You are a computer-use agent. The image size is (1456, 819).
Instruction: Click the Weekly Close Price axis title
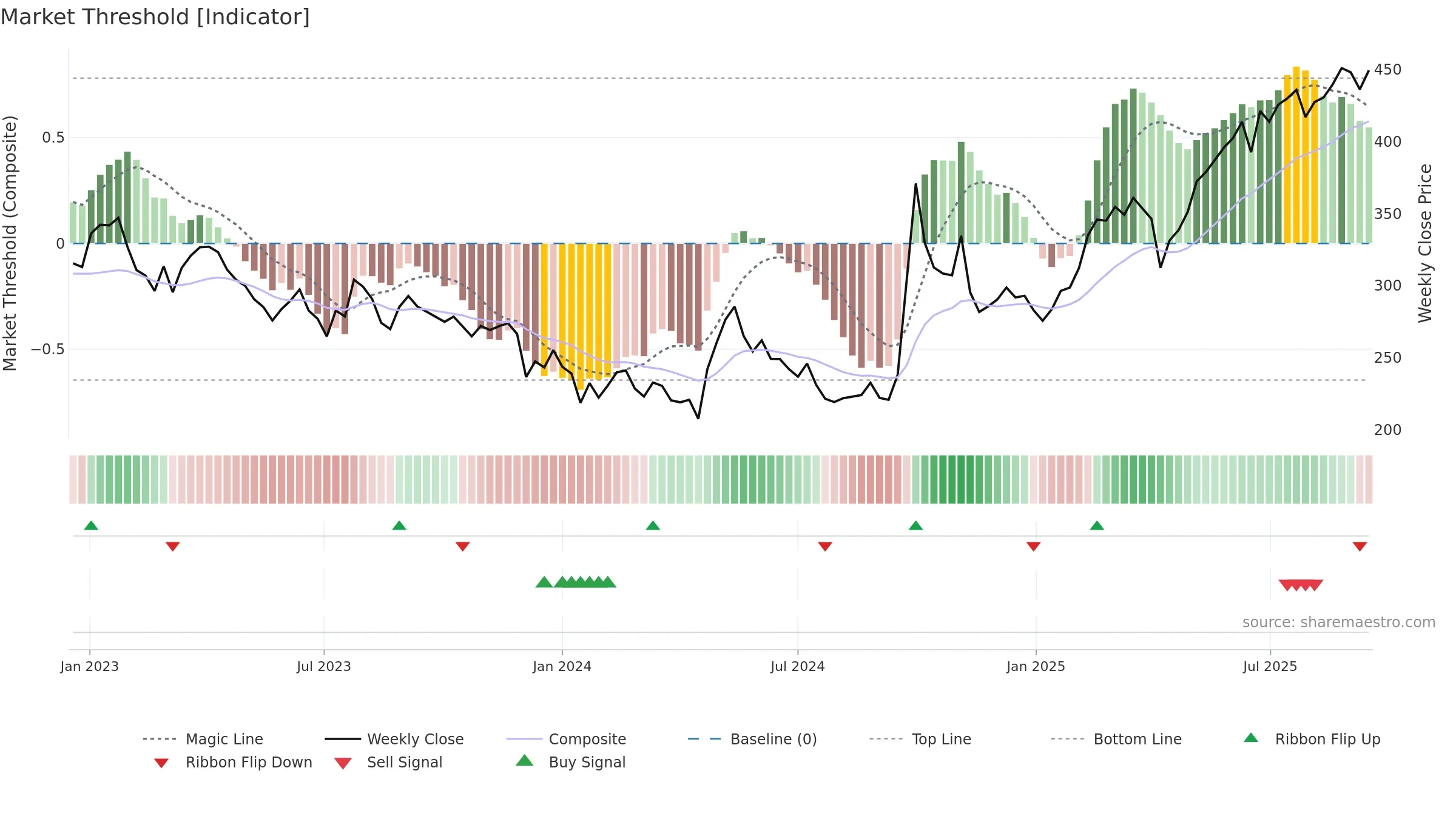1426,243
